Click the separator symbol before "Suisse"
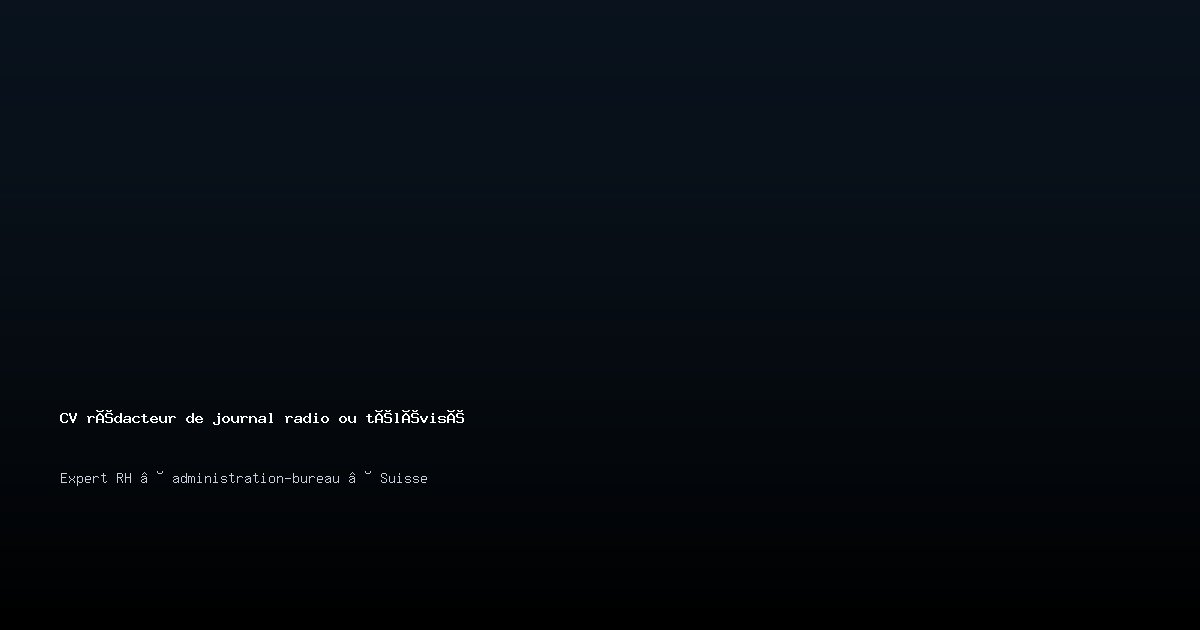The image size is (1200, 630). (x=360, y=478)
